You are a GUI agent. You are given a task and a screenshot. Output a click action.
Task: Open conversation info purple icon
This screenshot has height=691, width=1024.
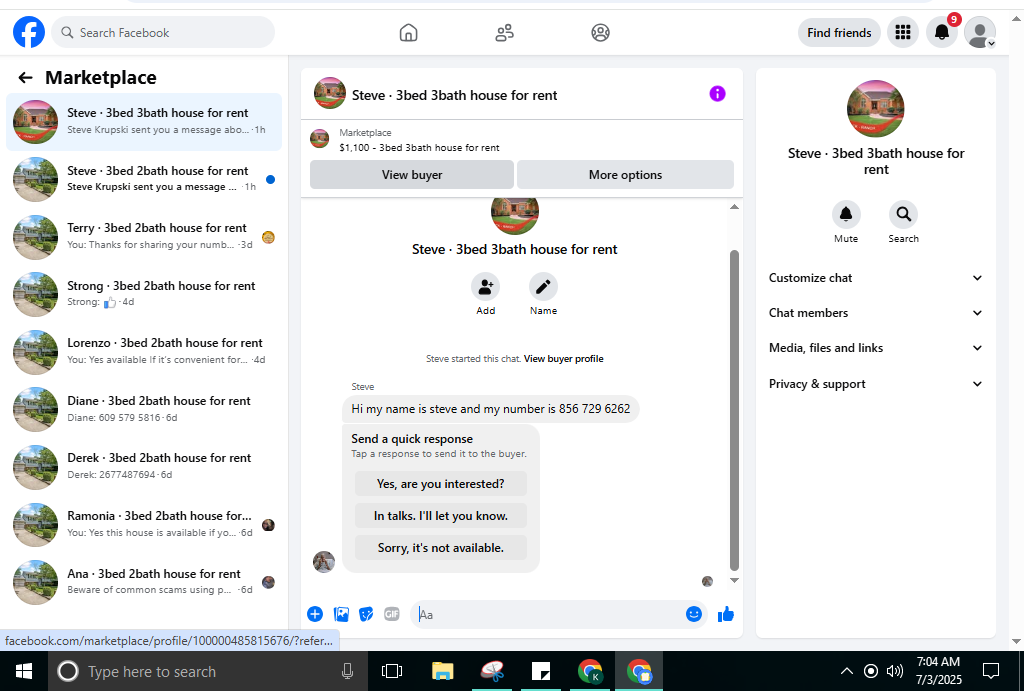[x=717, y=94]
